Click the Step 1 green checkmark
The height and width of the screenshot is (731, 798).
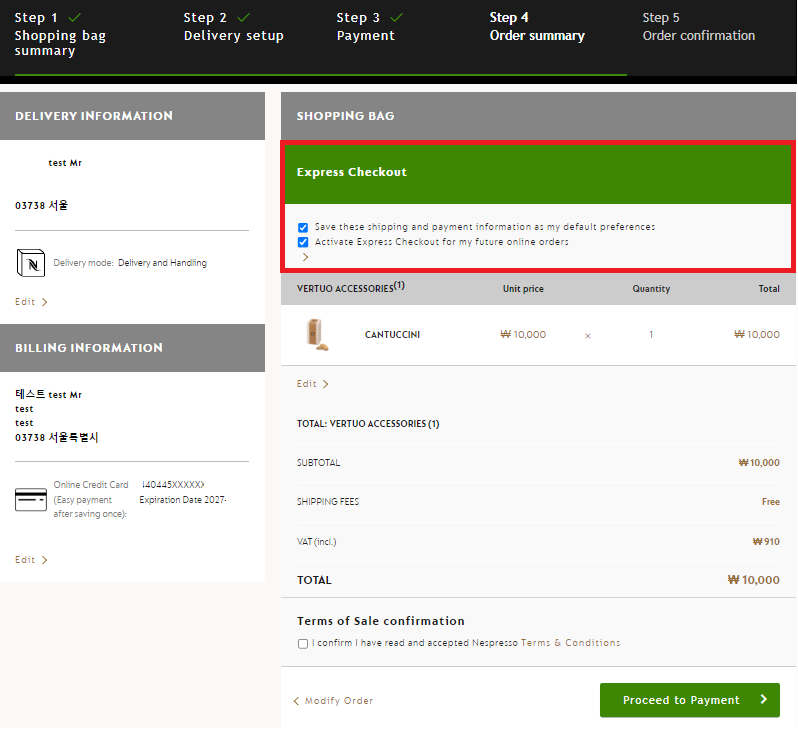click(74, 17)
